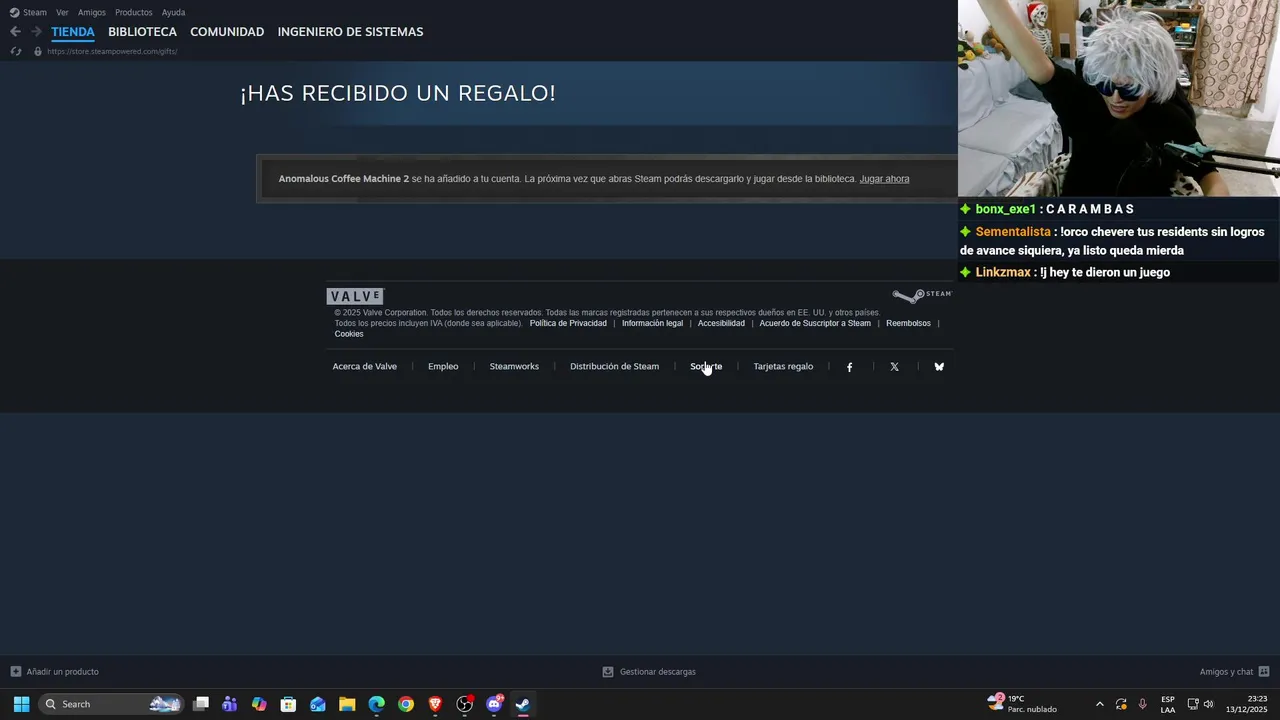Click the sync update icon in tray
This screenshot has height=720, width=1280.
tap(1121, 704)
